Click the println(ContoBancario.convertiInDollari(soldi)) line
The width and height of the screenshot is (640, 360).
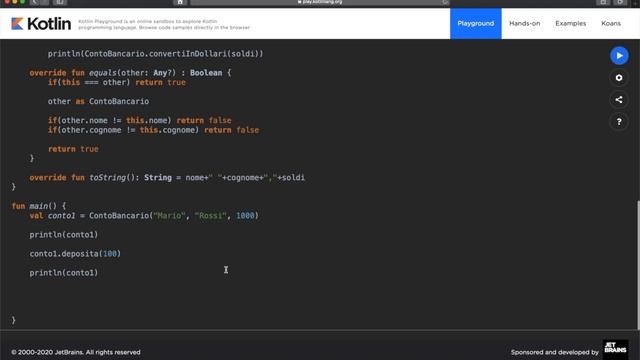click(x=156, y=53)
